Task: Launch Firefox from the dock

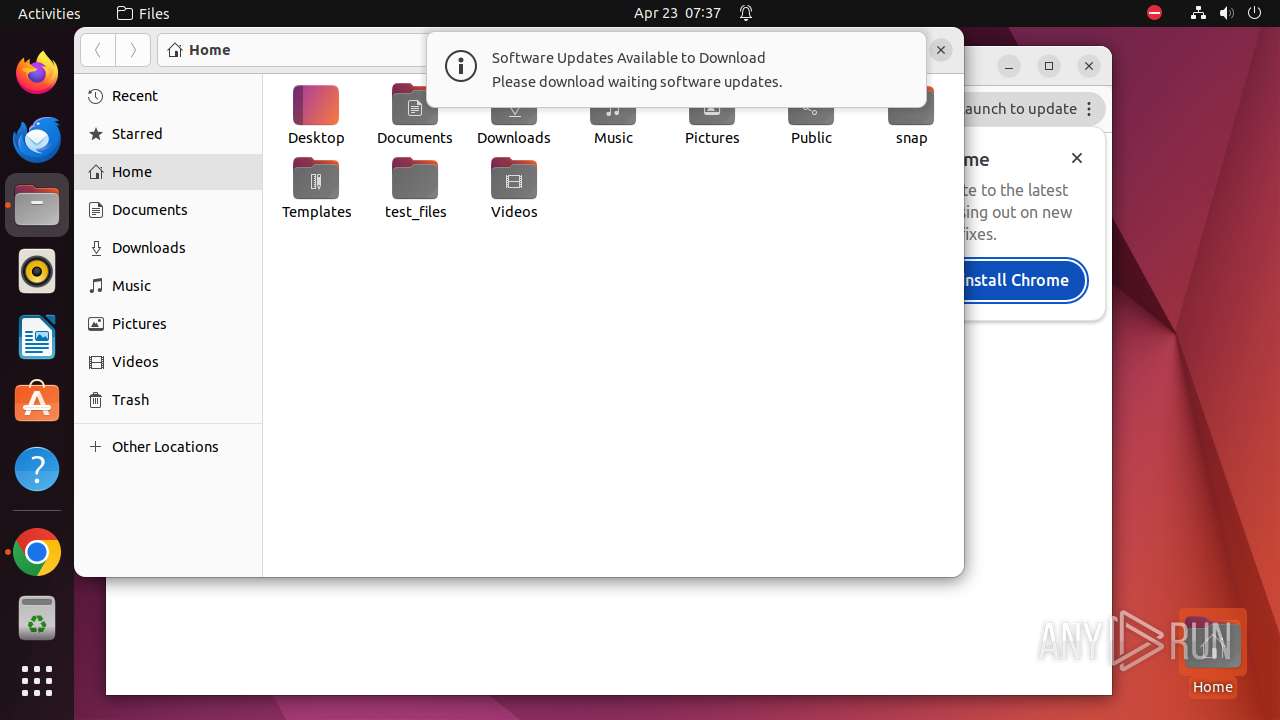Action: point(37,73)
